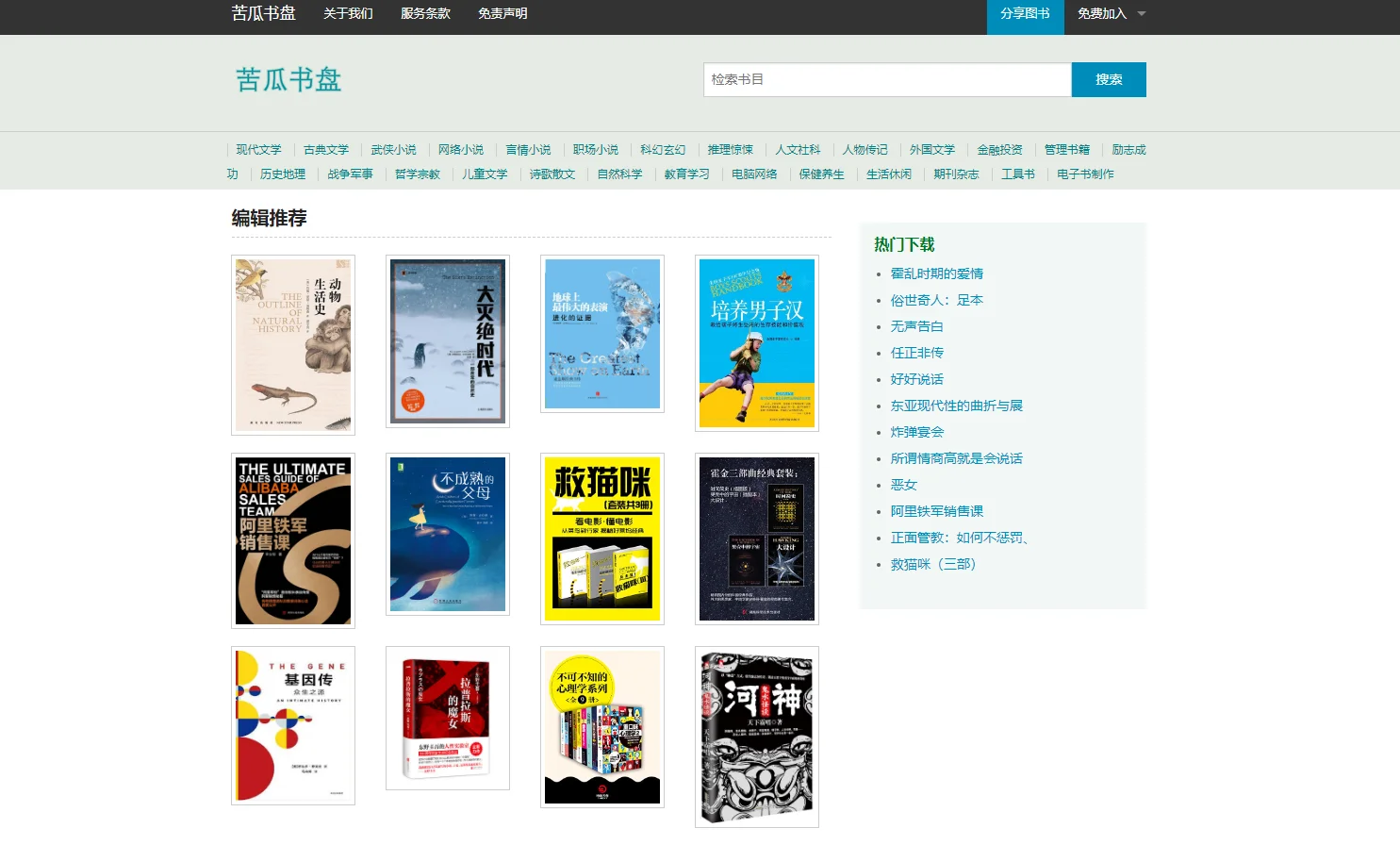Select the 现代文学 category
Viewport: 1400px width, 845px height.
click(x=258, y=150)
